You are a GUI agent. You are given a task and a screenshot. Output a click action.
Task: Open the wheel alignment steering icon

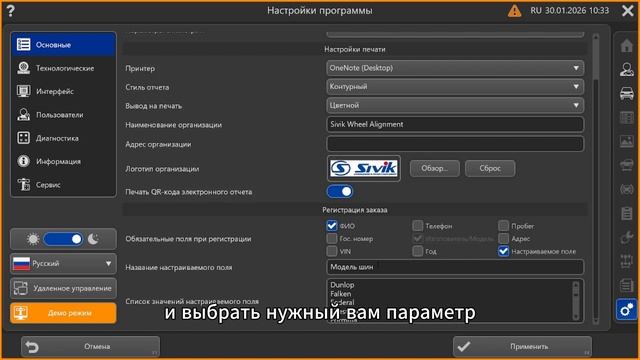(x=627, y=189)
